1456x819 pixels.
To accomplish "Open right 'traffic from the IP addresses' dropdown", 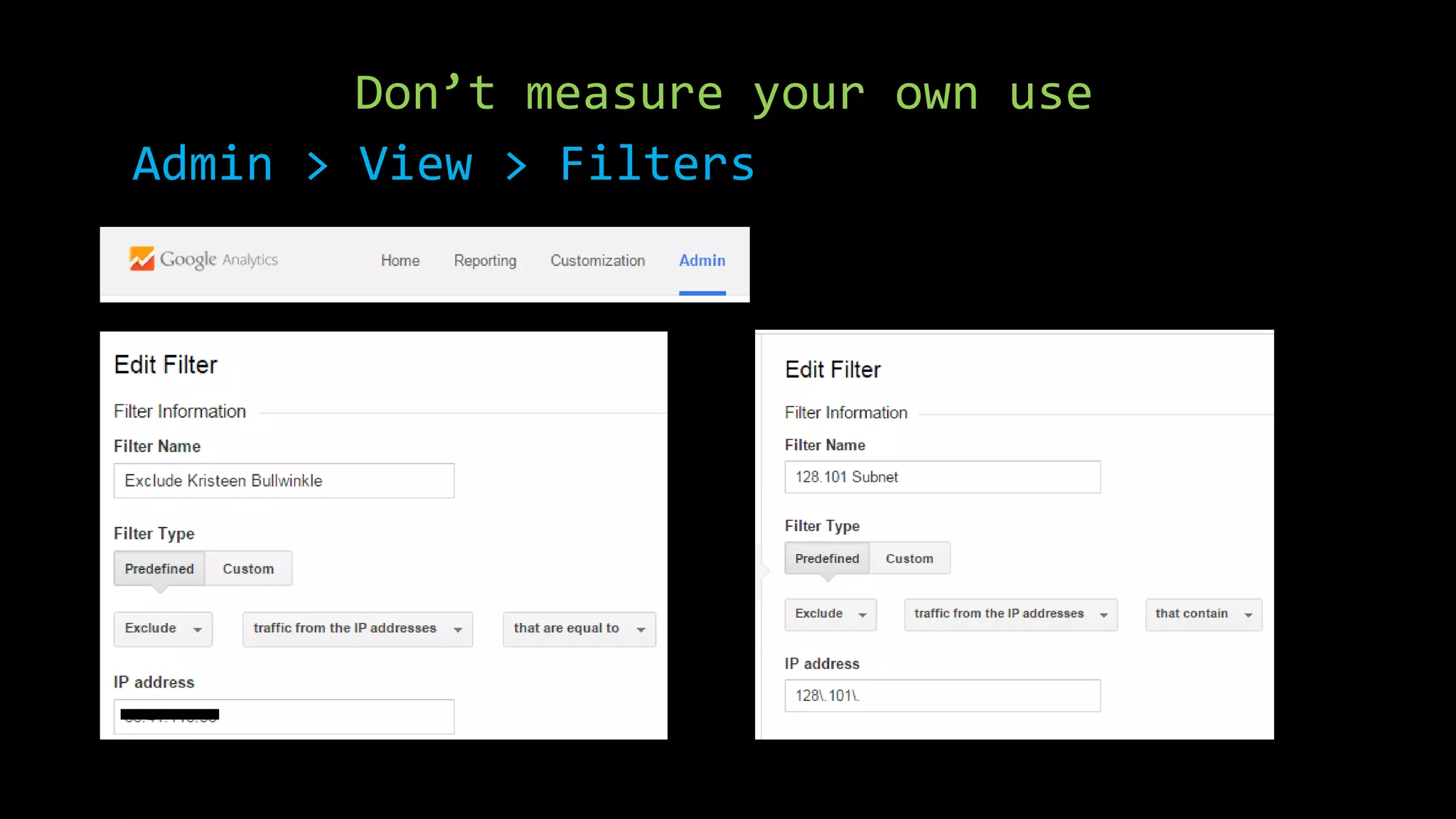I will [x=1011, y=615].
